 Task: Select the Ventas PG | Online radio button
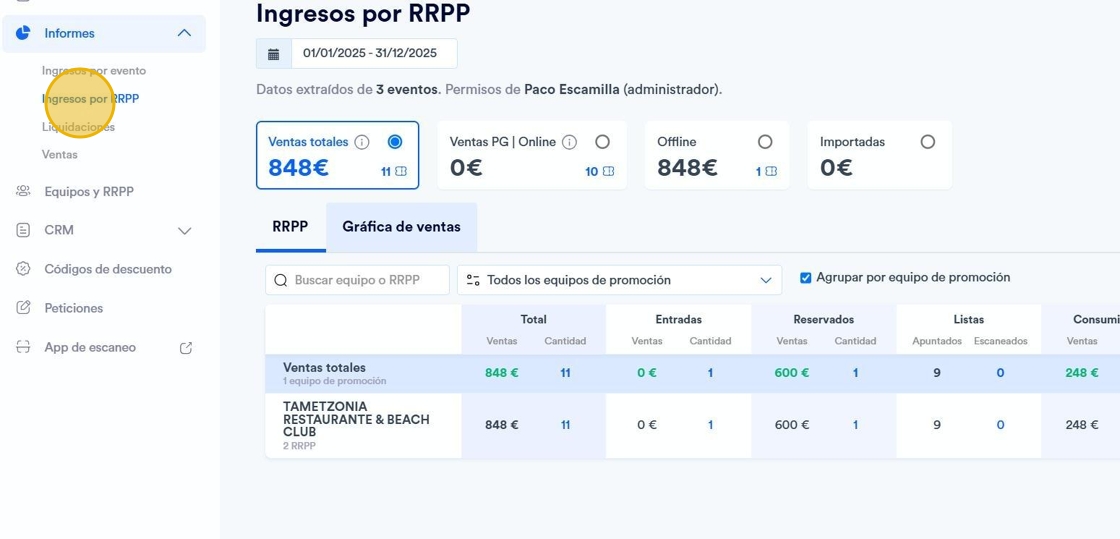pyautogui.click(x=602, y=142)
